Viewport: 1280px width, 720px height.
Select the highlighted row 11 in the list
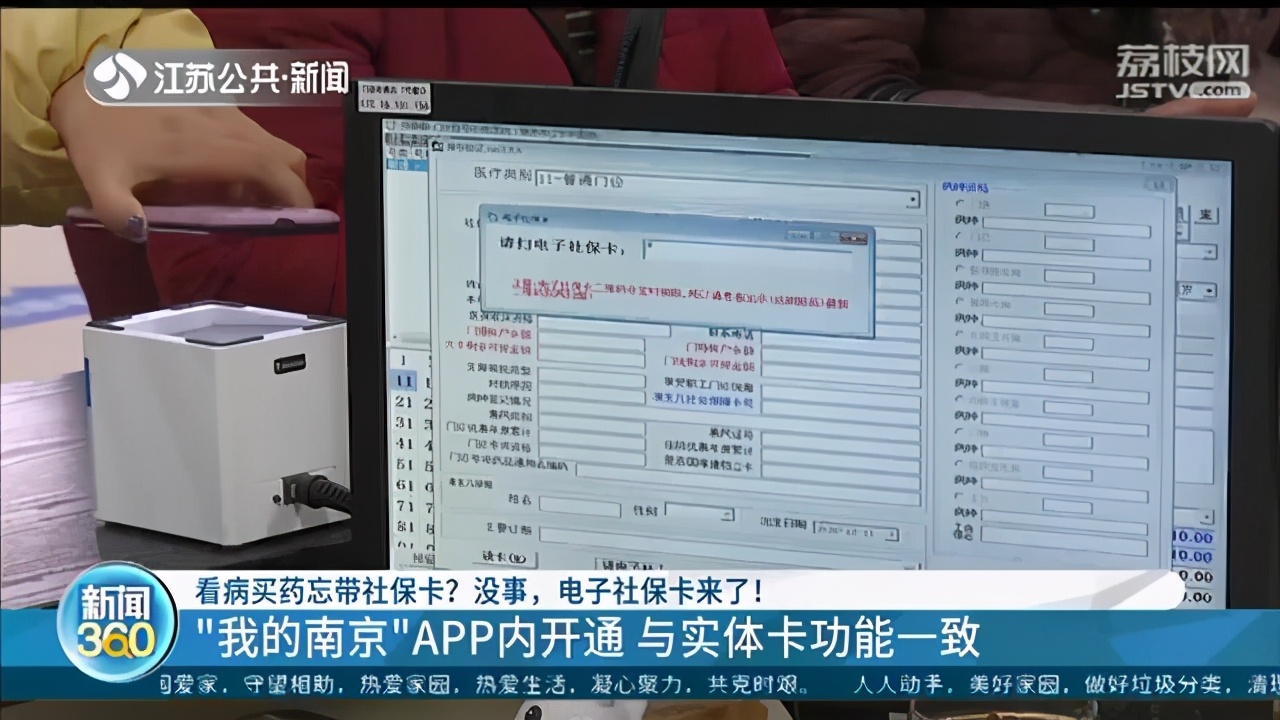(404, 380)
